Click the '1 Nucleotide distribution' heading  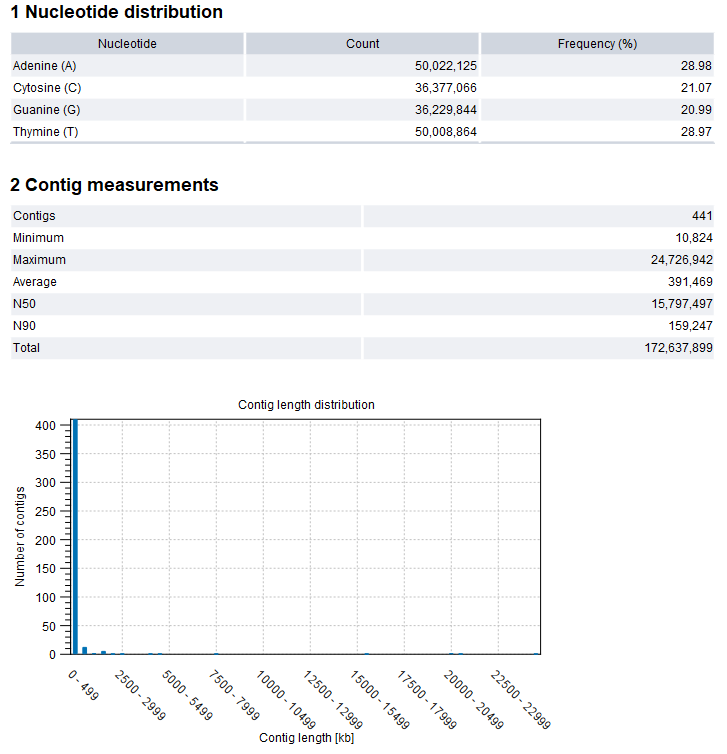[116, 13]
